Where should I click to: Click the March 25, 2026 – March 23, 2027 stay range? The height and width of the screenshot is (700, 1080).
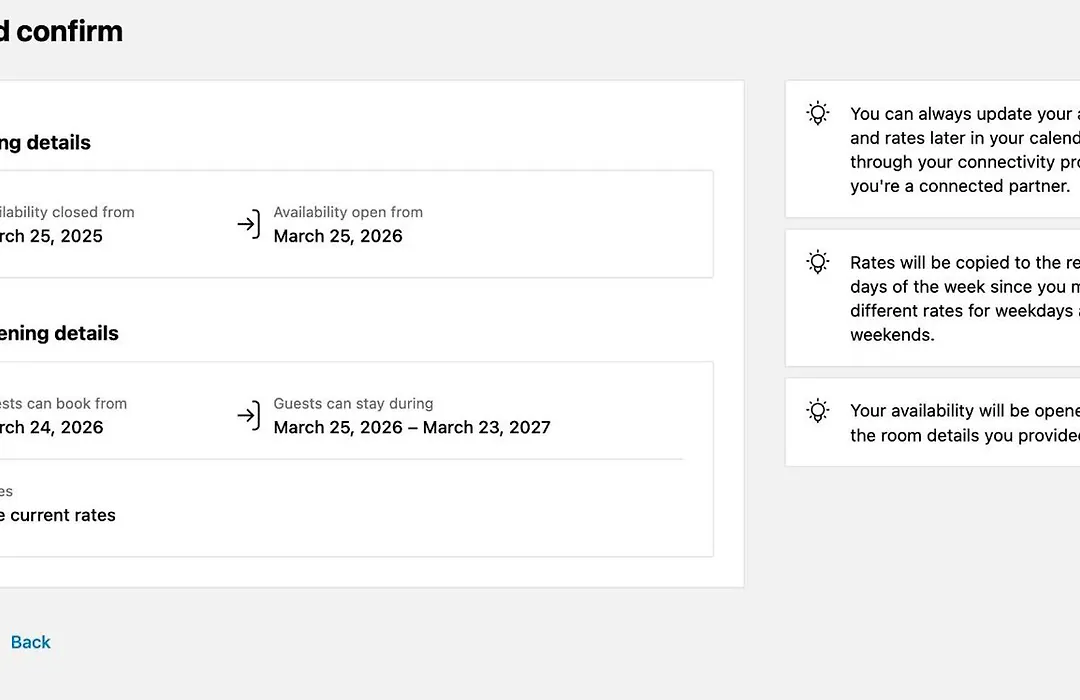(412, 427)
